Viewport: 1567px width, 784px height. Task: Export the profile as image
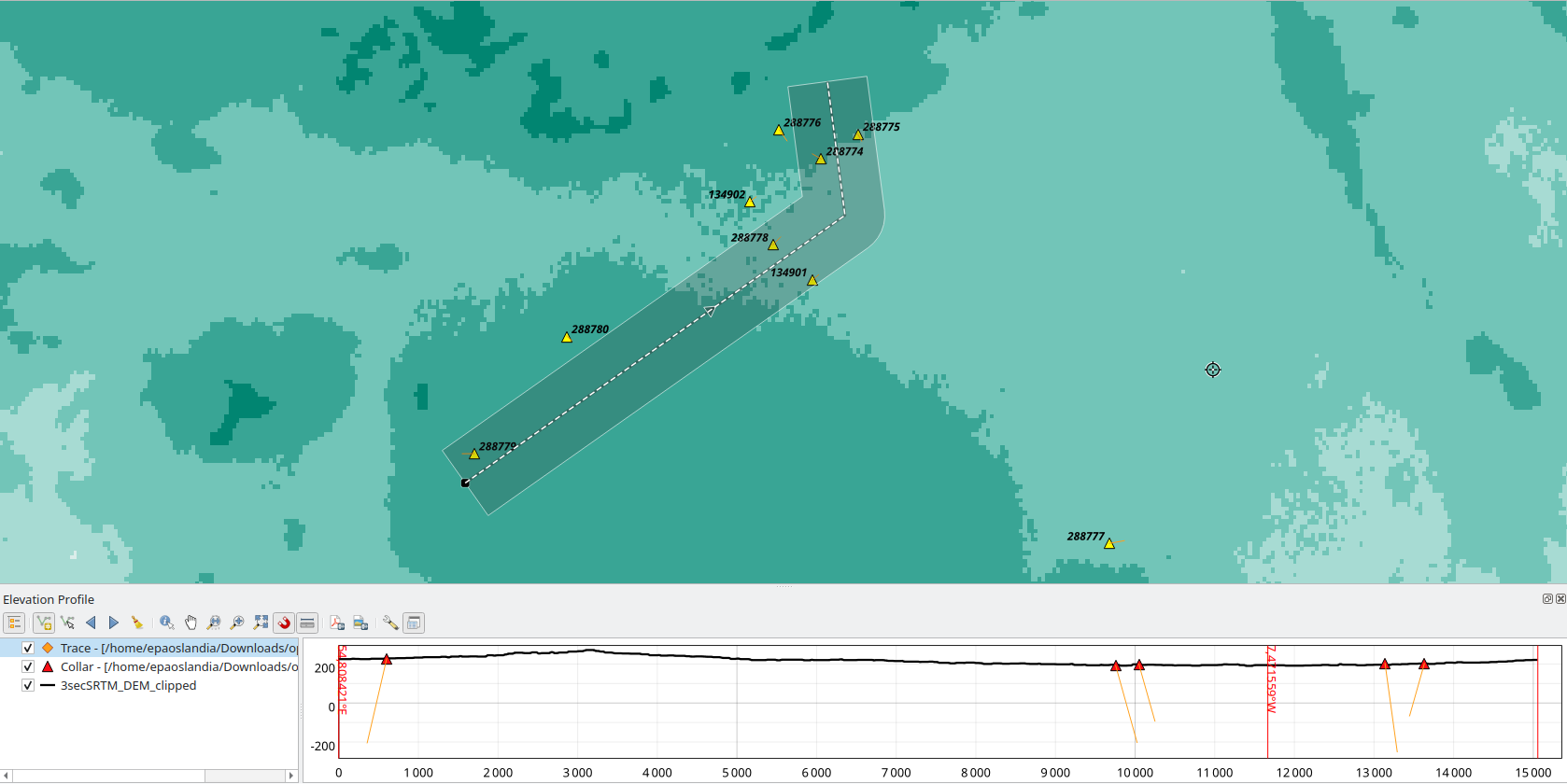(x=360, y=623)
